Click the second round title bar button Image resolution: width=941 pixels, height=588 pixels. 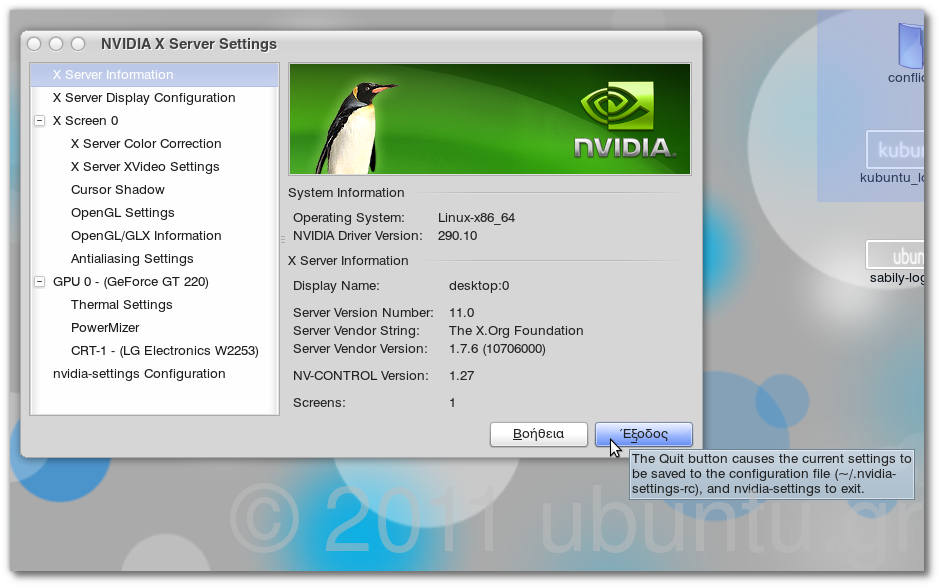[x=56, y=44]
